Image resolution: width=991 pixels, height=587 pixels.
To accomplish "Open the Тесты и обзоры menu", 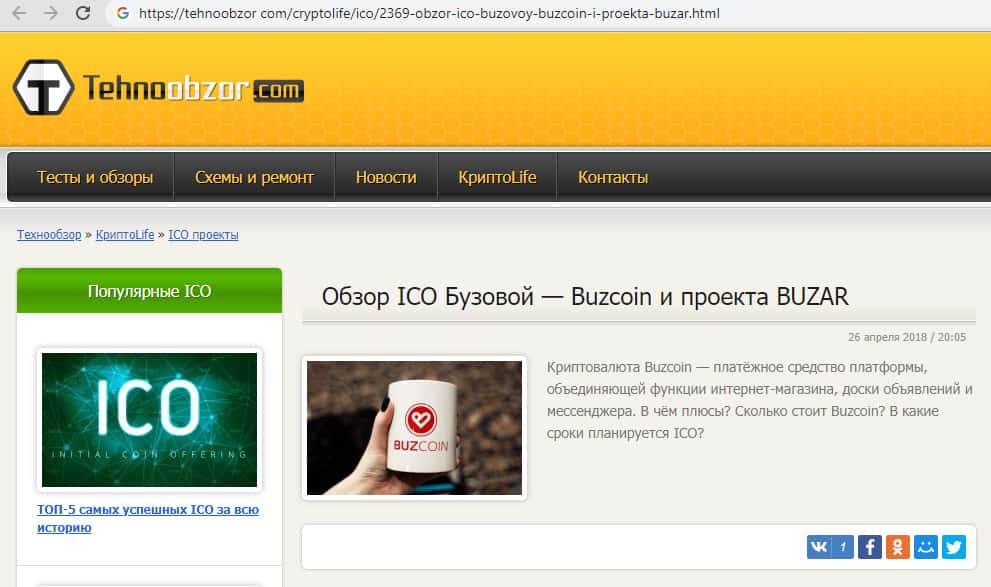I will (x=95, y=177).
